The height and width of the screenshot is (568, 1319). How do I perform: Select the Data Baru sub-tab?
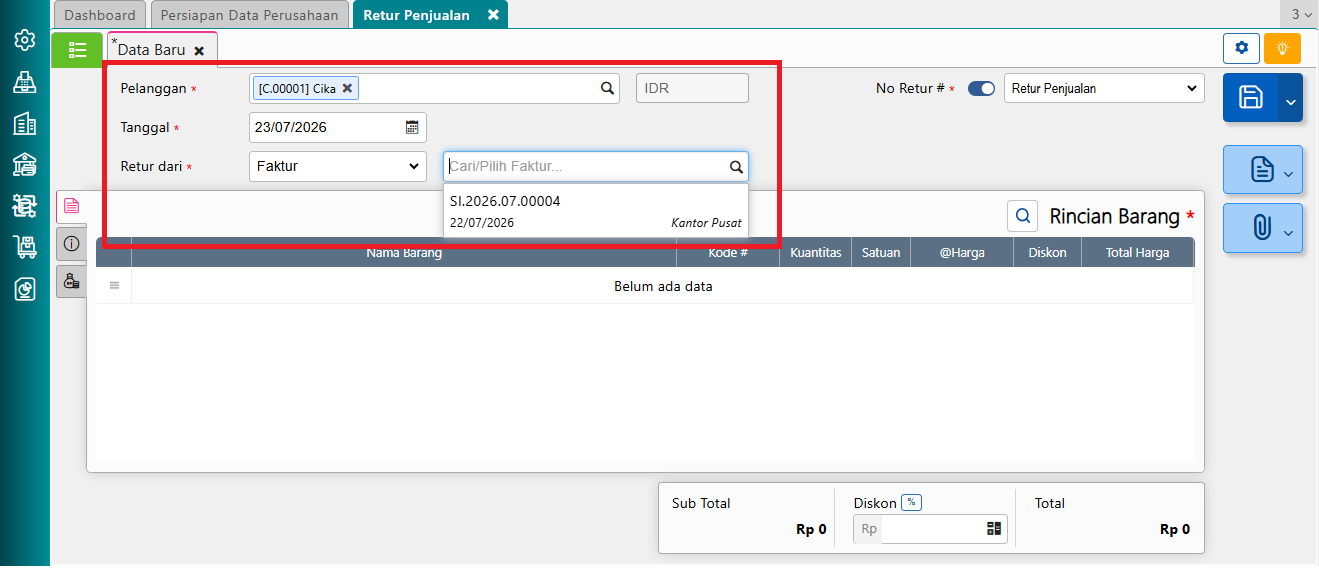coord(151,49)
